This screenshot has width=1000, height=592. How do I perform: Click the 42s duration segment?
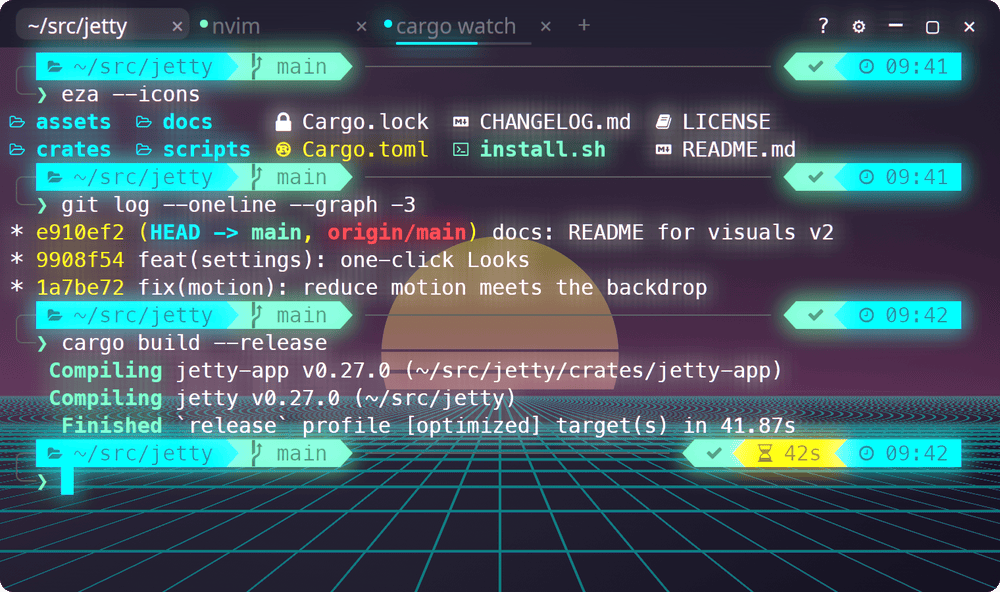(790, 454)
